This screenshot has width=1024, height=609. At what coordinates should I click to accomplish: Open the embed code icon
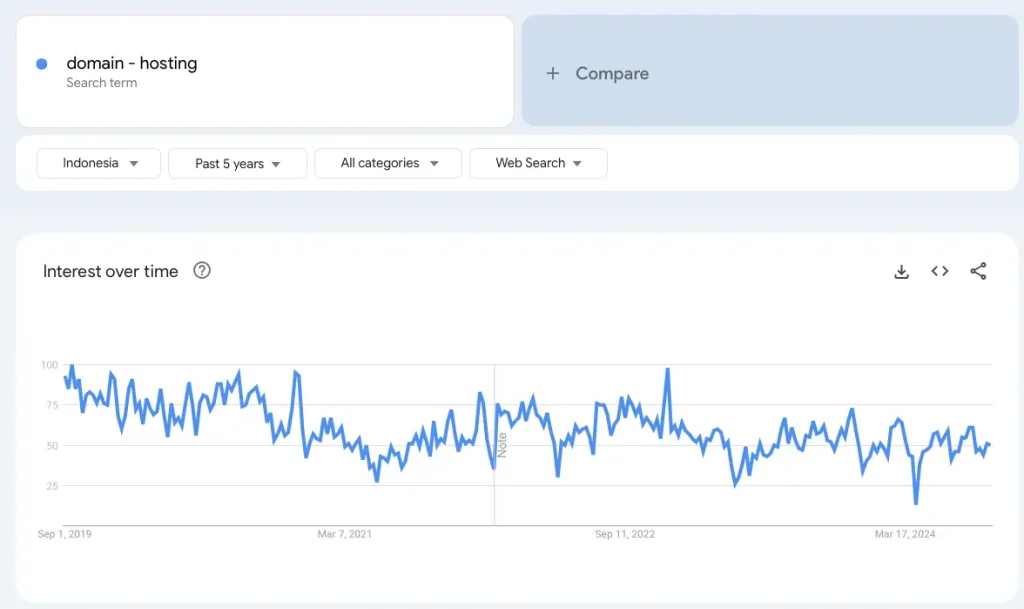(x=940, y=271)
